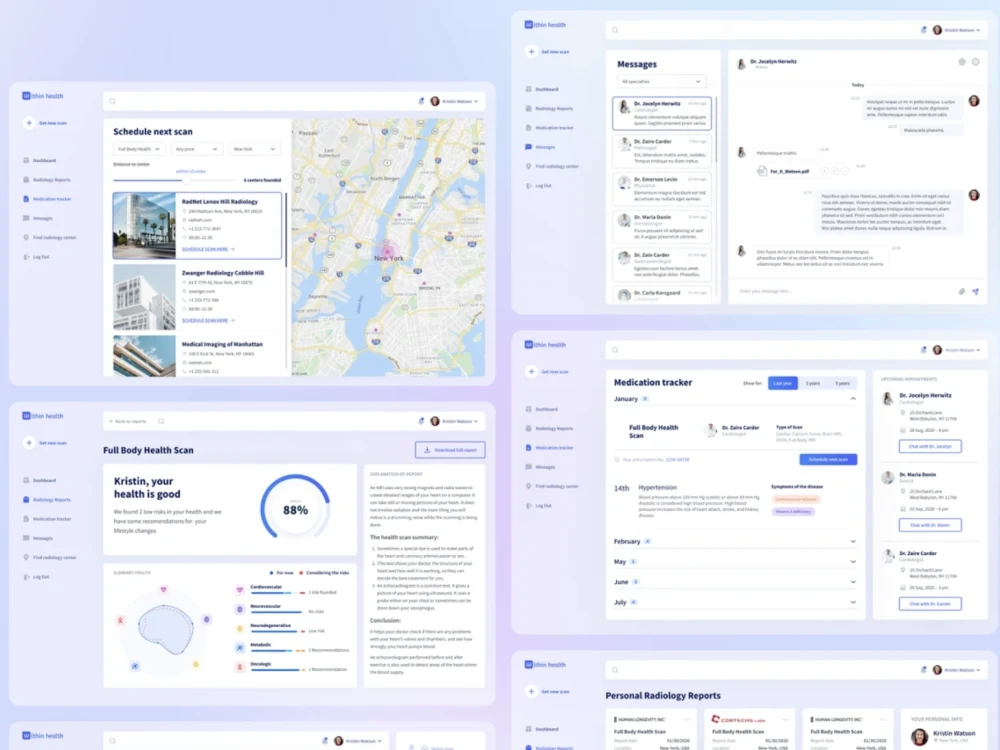Screen dimensions: 1000x750
Task: Click Metabolic icon in summary list
Action: (240, 647)
